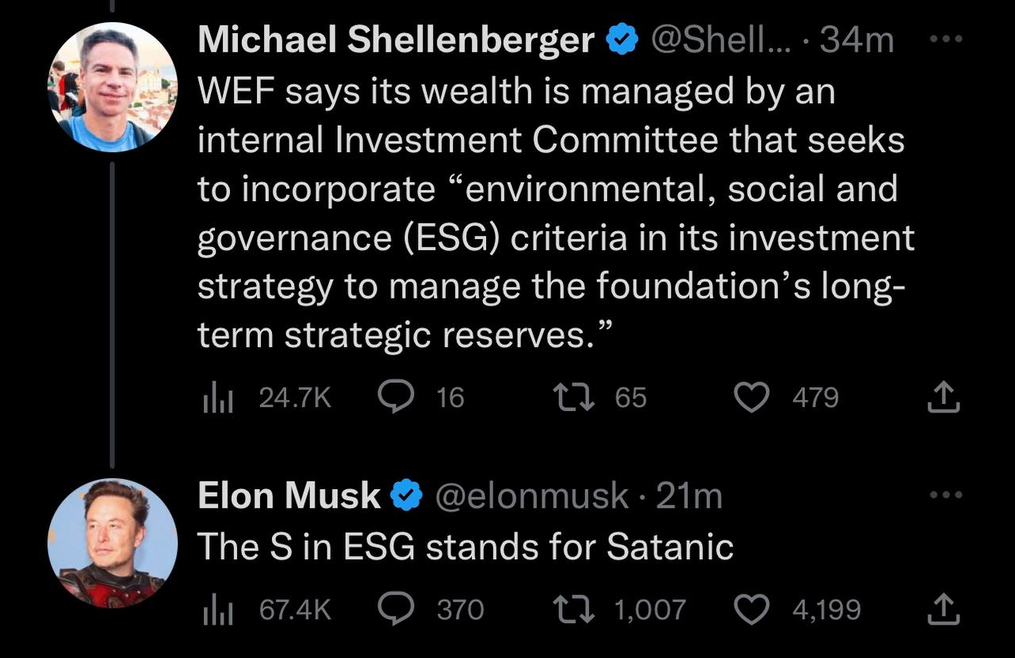1015x658 pixels.
Task: Like Michael Shellenberger's tweet
Action: click(750, 398)
